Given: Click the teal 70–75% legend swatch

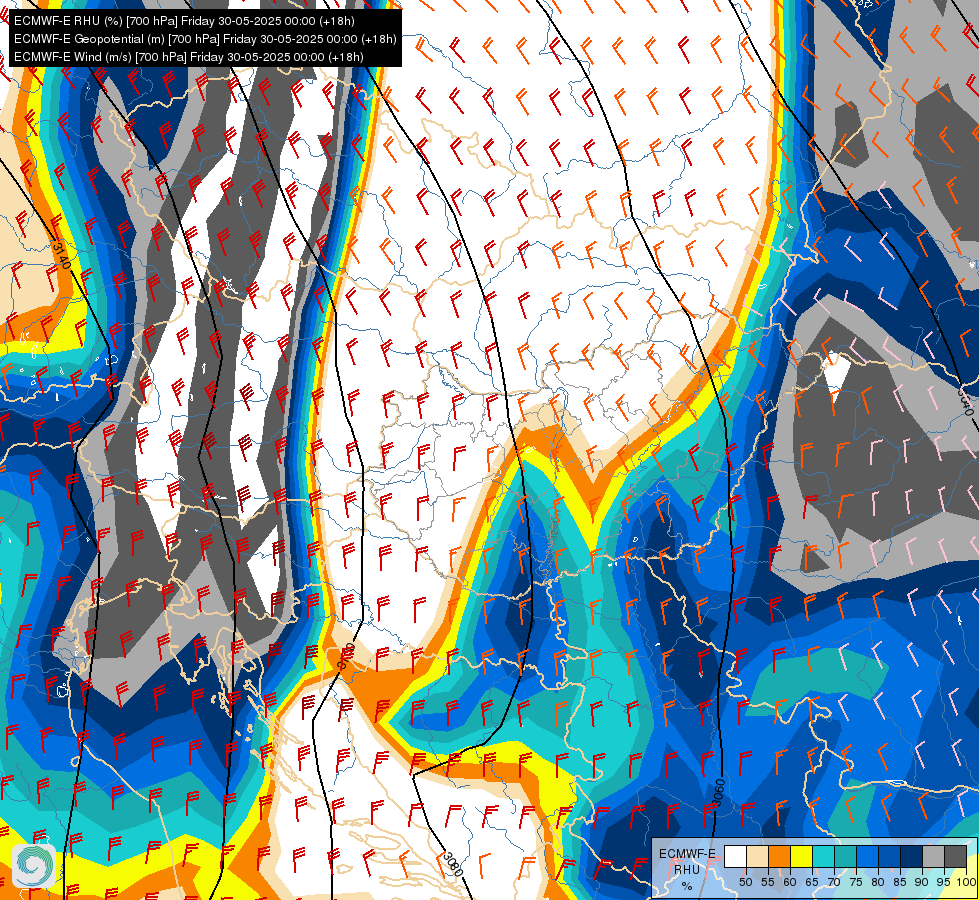Looking at the screenshot, I should pyautogui.click(x=846, y=856).
